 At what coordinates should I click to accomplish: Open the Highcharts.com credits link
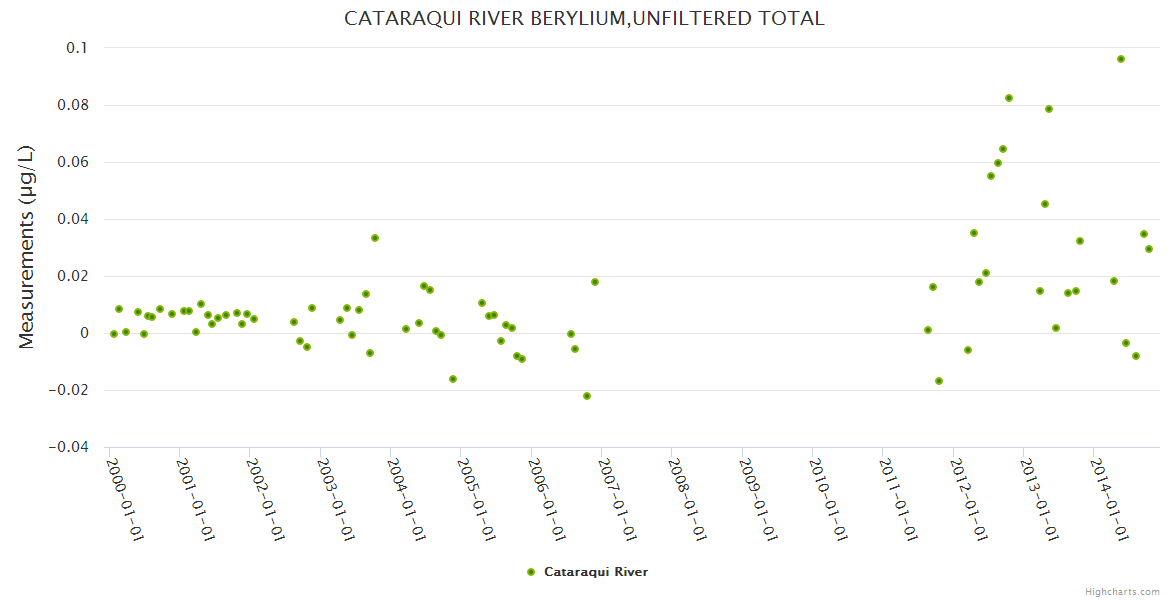coord(1124,591)
